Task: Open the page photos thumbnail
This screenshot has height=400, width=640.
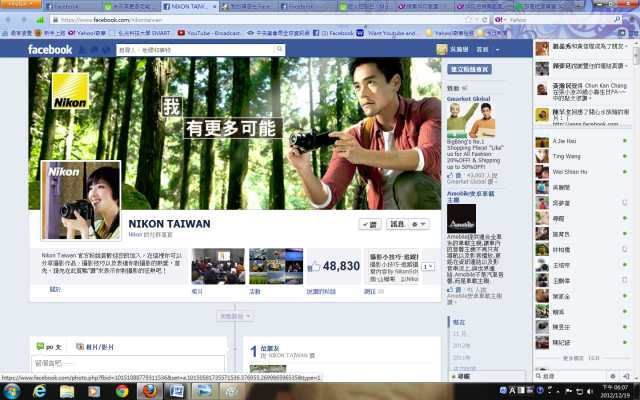Action: pyautogui.click(x=218, y=266)
